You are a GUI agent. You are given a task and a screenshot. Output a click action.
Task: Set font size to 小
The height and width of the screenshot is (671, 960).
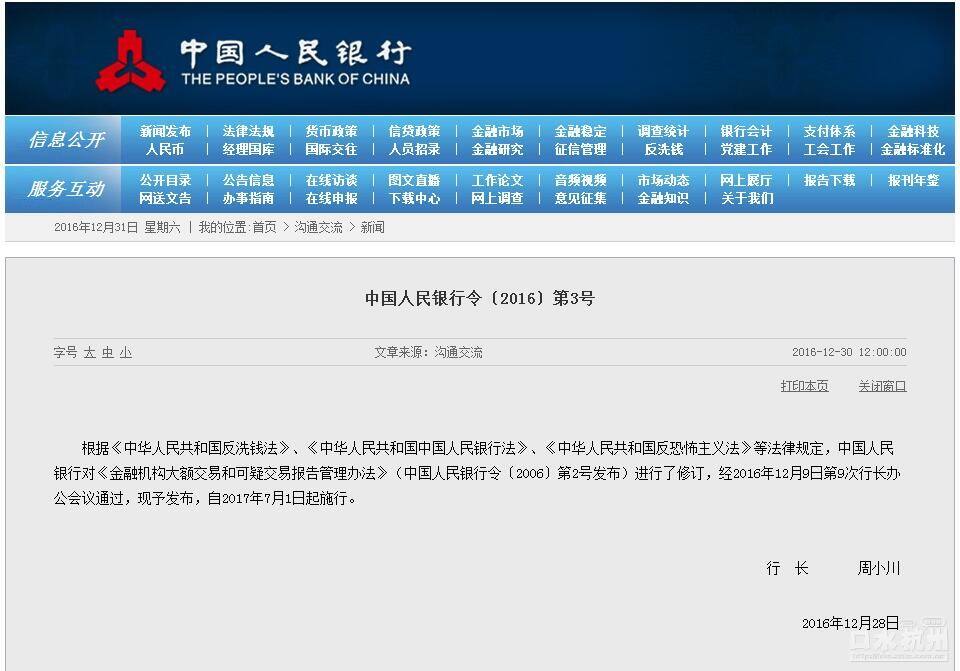point(126,353)
